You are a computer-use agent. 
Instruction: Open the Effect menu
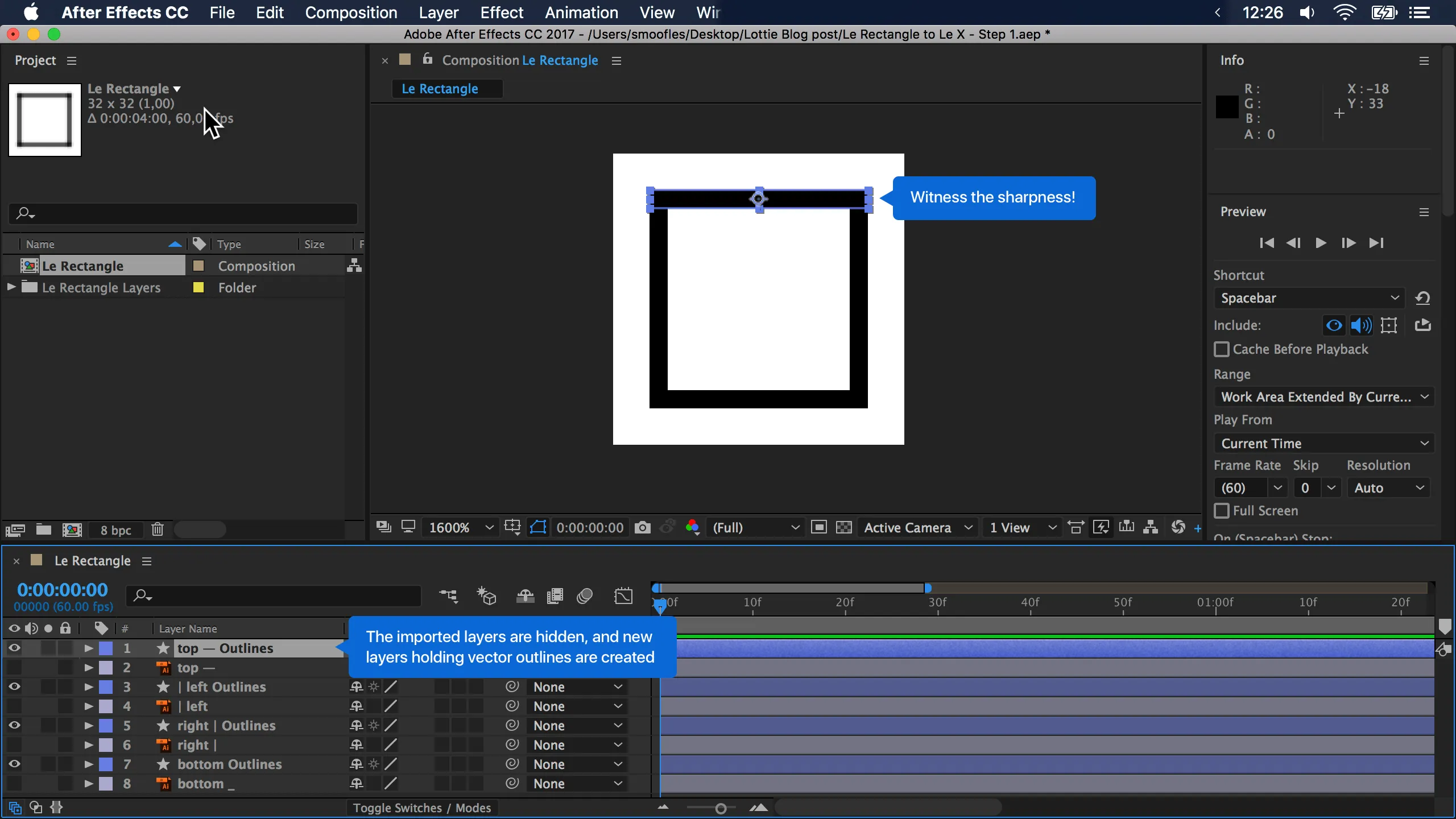pyautogui.click(x=501, y=13)
